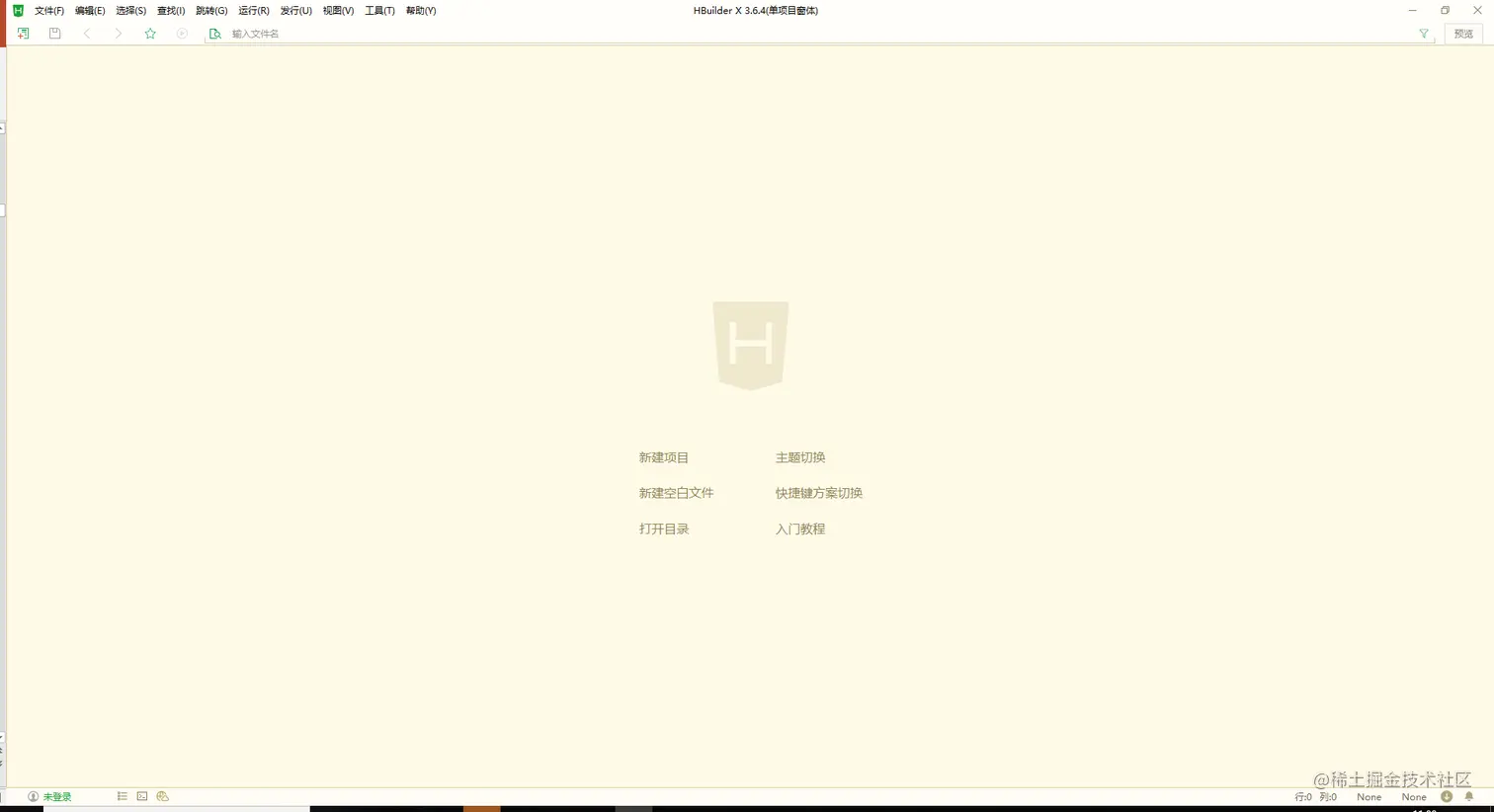Click the 新建项目 link

664,457
